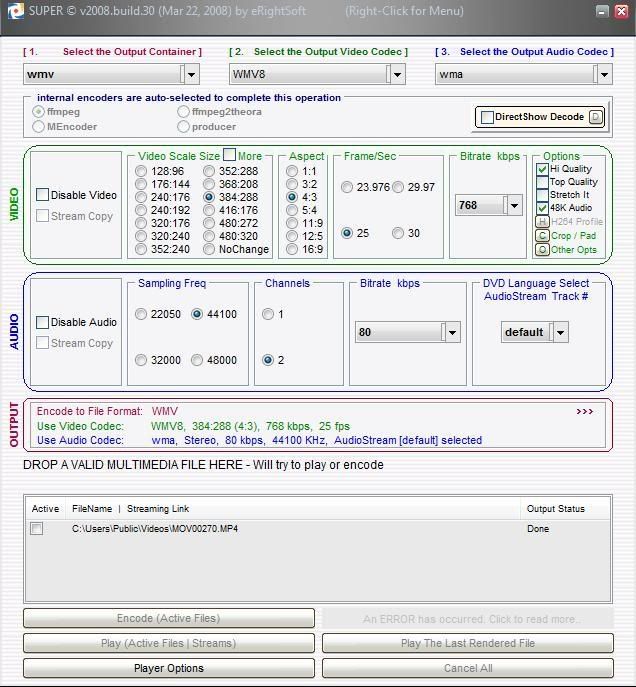Choose 30 frames per second

(398, 233)
